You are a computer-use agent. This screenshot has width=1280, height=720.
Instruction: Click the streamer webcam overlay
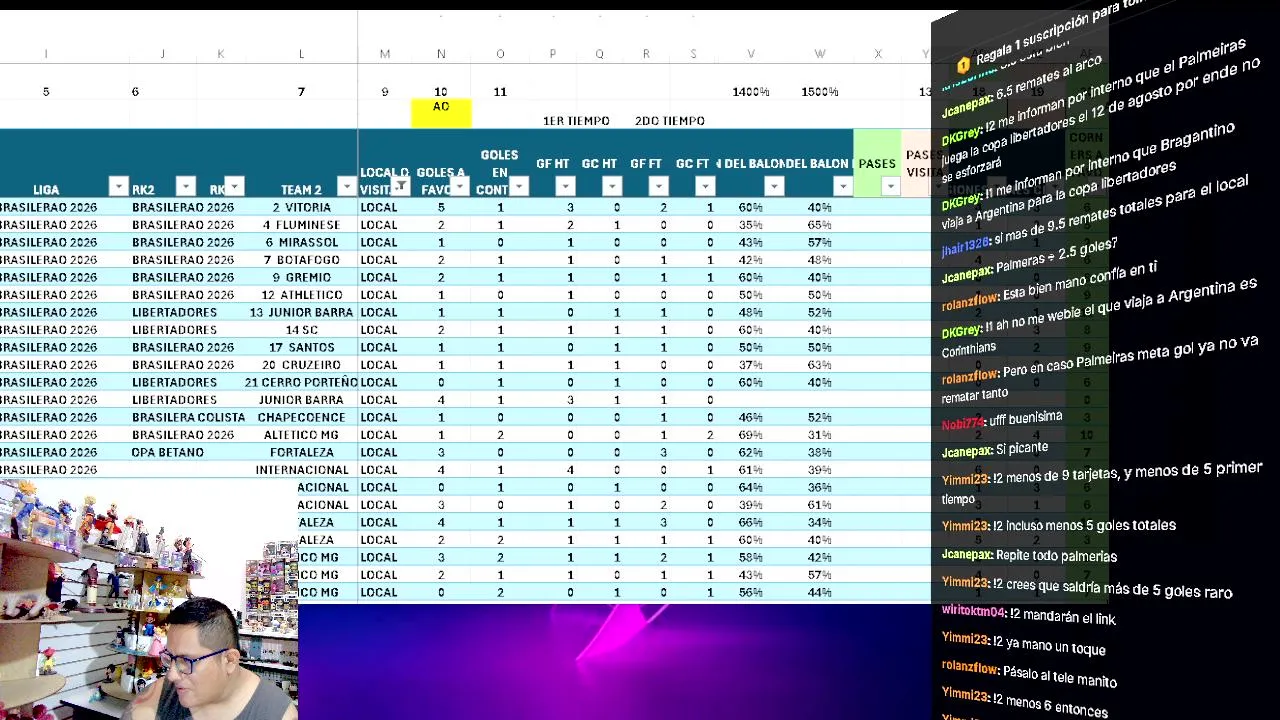149,600
